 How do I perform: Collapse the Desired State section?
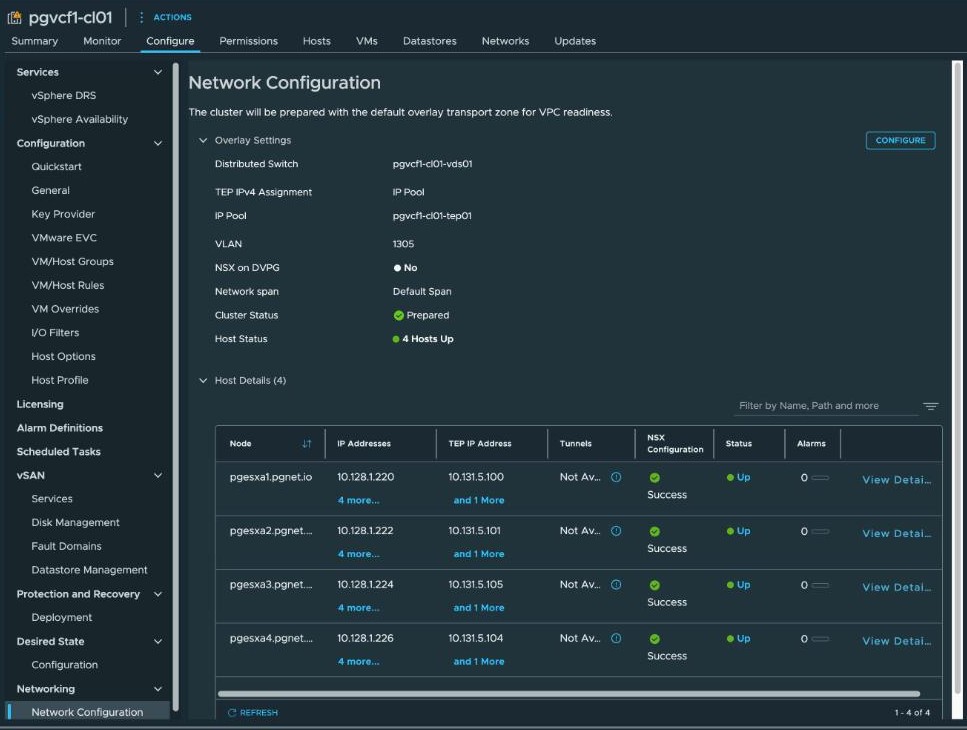coord(158,641)
